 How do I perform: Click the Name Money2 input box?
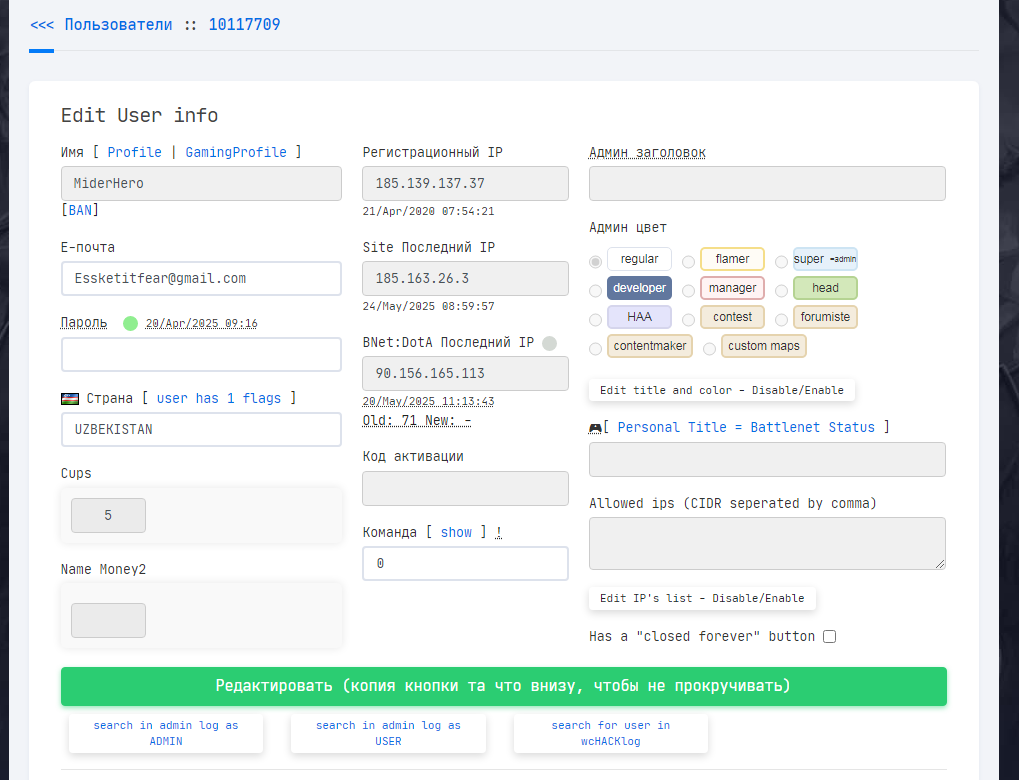pyautogui.click(x=109, y=621)
